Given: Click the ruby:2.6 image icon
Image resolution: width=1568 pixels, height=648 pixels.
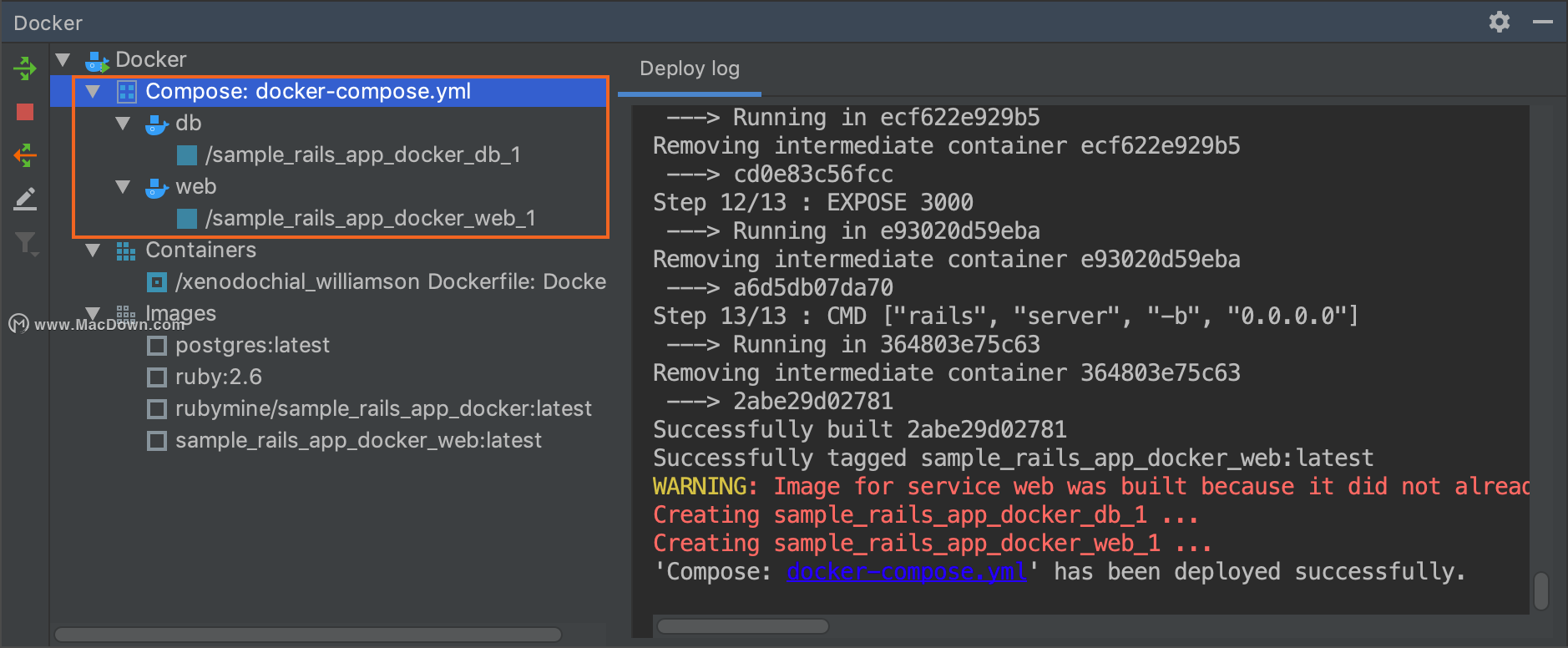Looking at the screenshot, I should click(x=157, y=377).
